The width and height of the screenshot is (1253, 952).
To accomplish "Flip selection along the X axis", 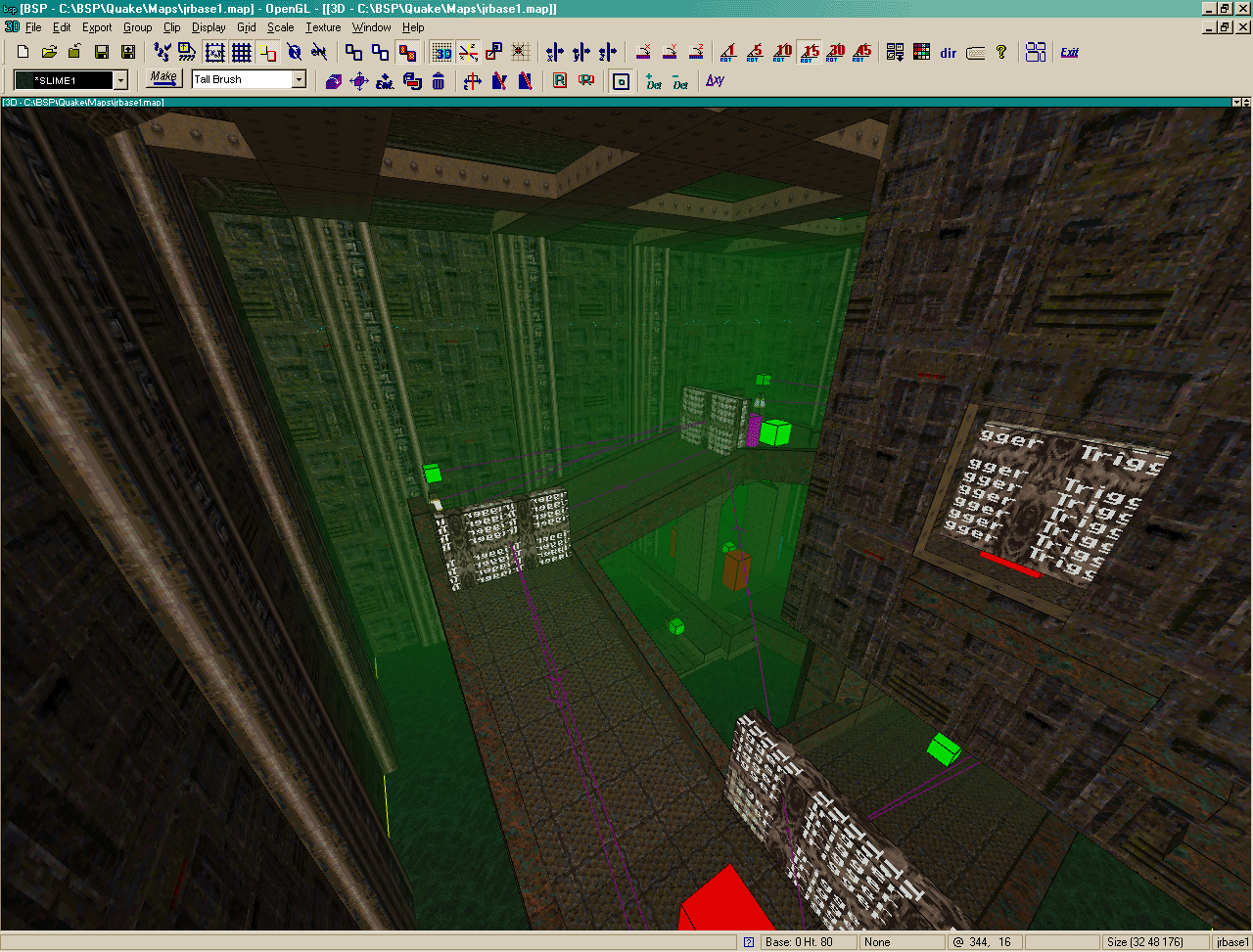I will (x=555, y=52).
